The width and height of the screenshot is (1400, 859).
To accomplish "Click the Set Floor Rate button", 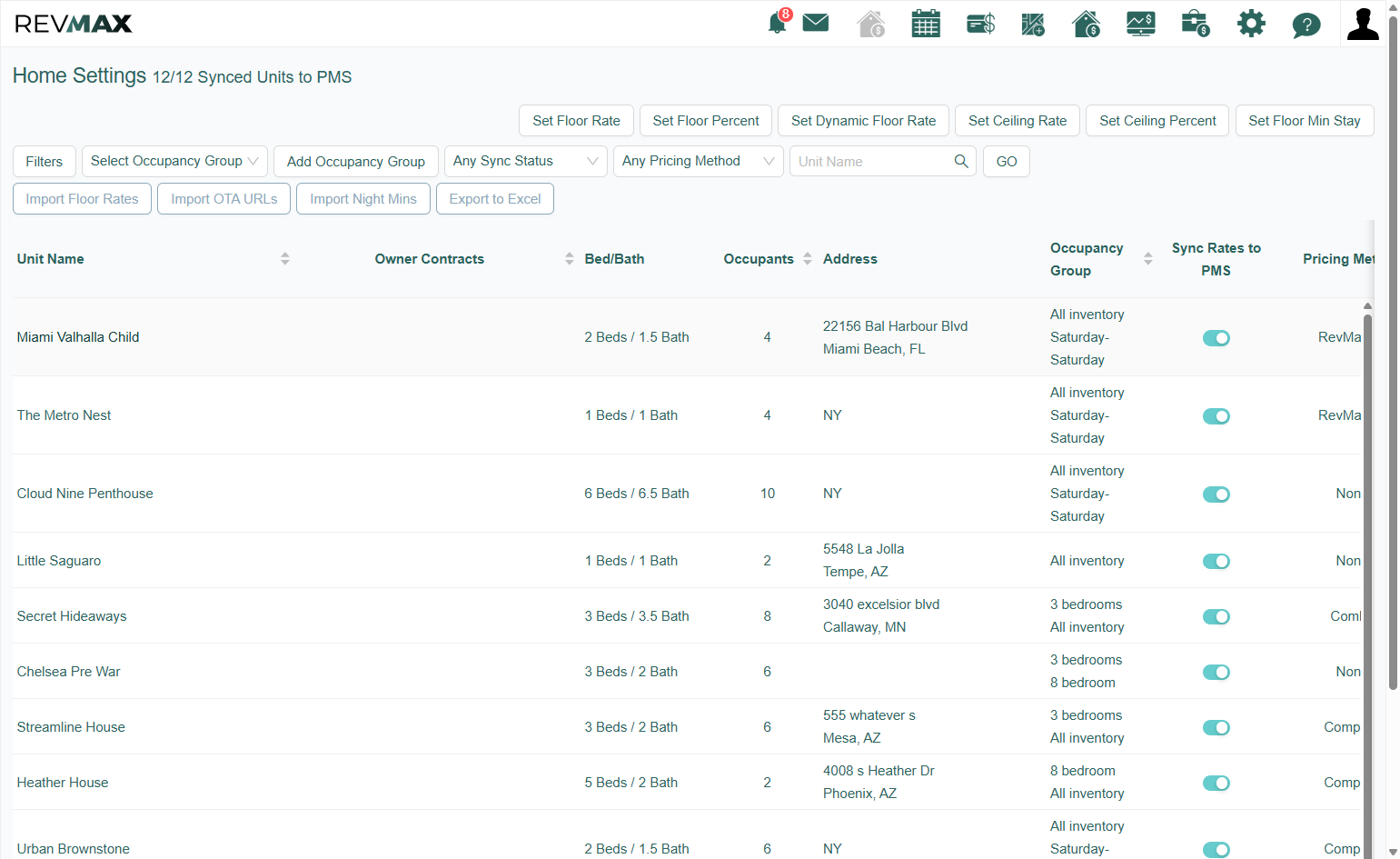I will click(x=576, y=121).
